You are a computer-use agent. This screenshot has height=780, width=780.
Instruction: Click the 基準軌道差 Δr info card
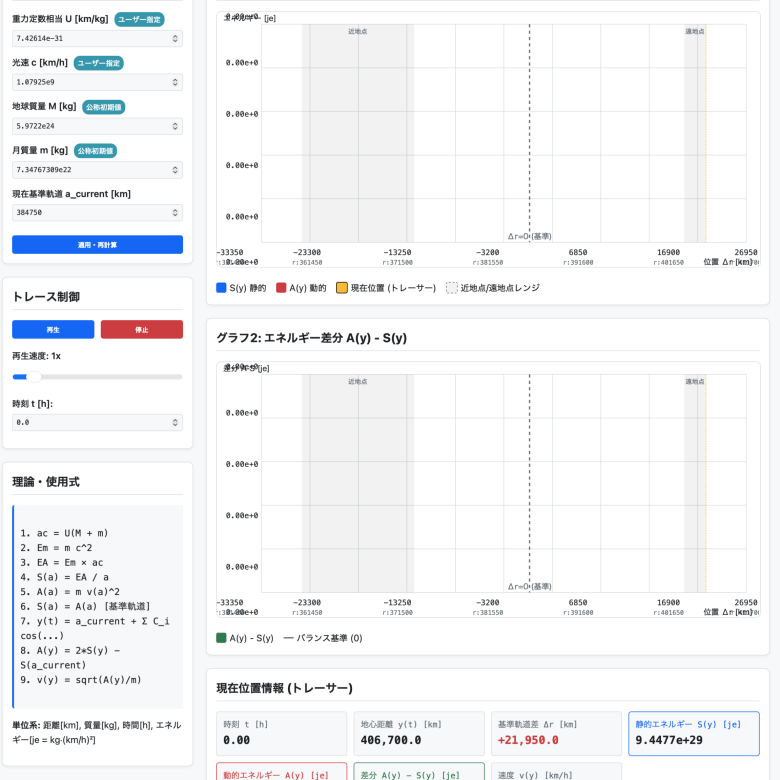click(x=557, y=733)
